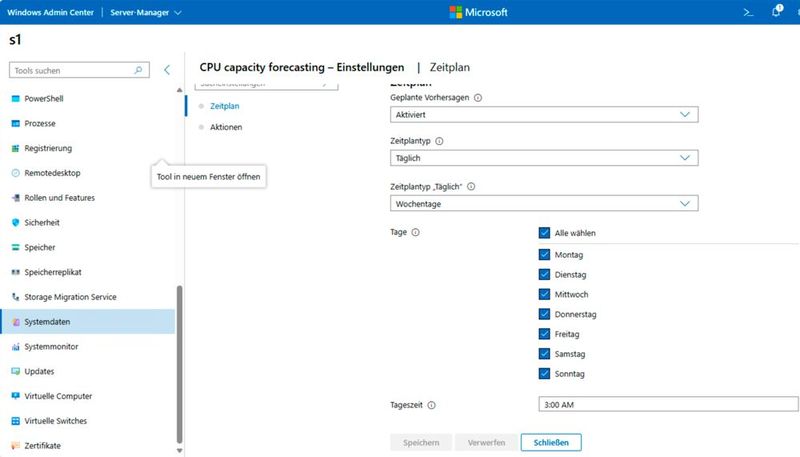Click the Speichern button
The image size is (800, 457).
coord(421,443)
